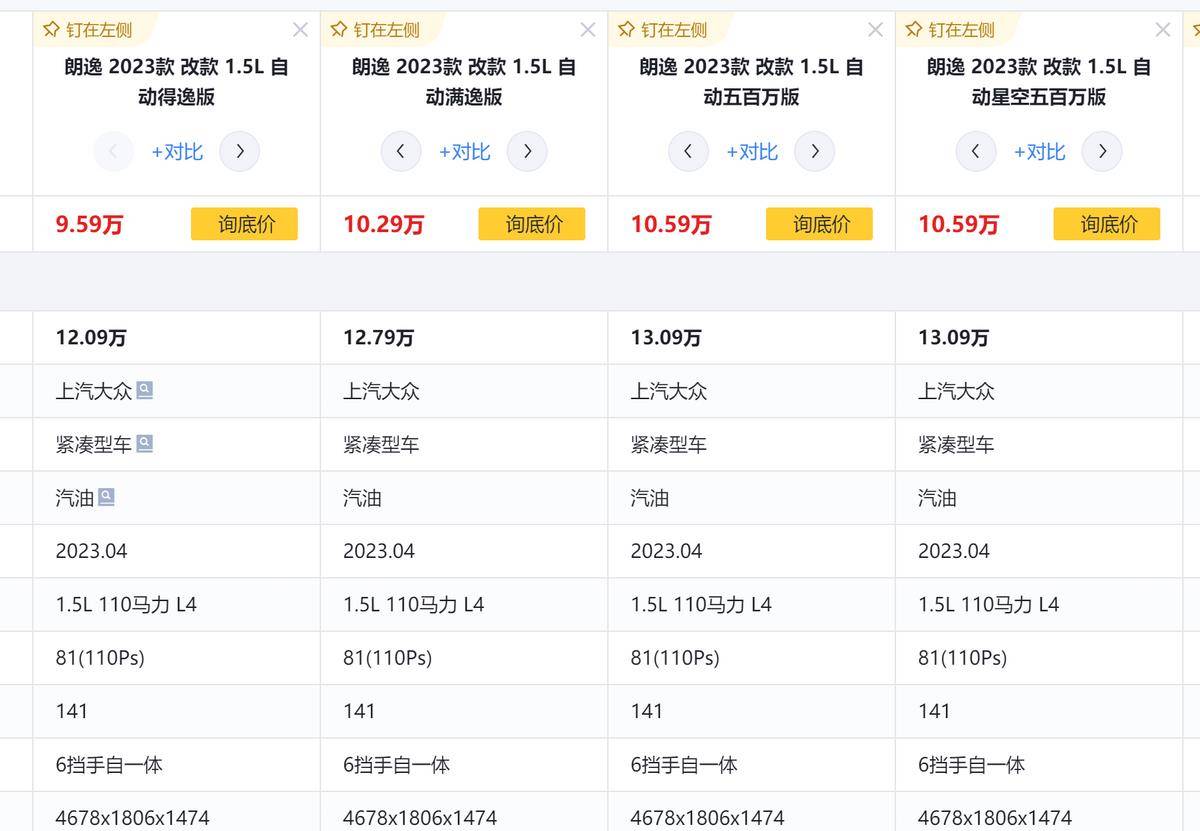Ask the lowest price for 自动星空五百万版
This screenshot has height=831, width=1200.
point(1107,224)
